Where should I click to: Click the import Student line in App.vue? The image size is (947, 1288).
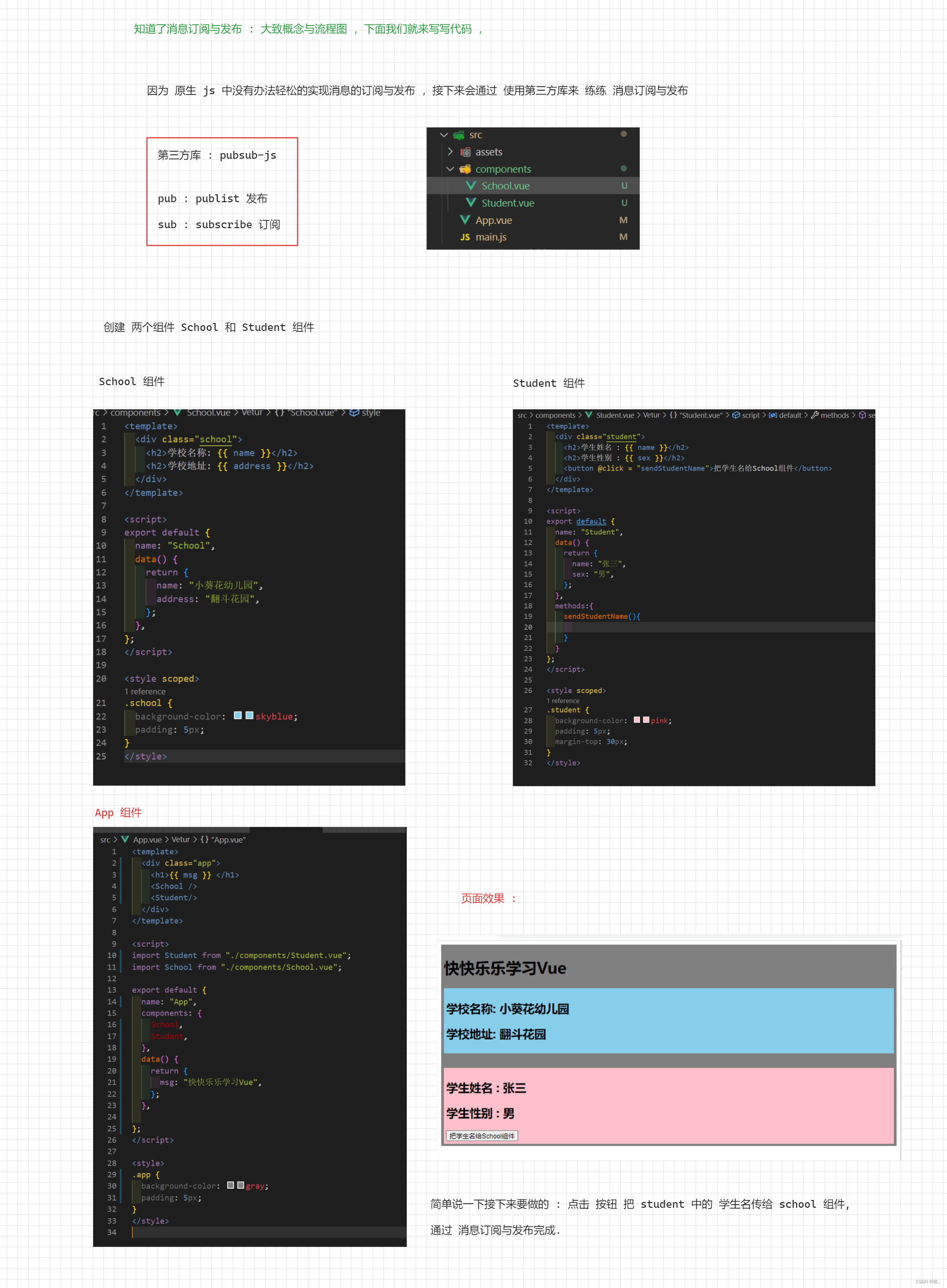242,955
